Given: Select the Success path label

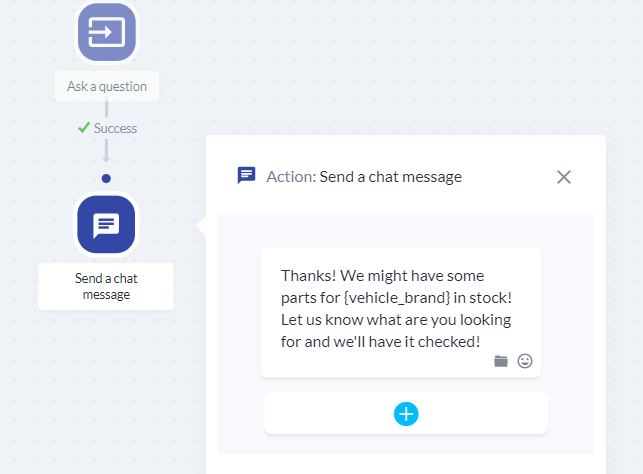Looking at the screenshot, I should click(115, 128).
